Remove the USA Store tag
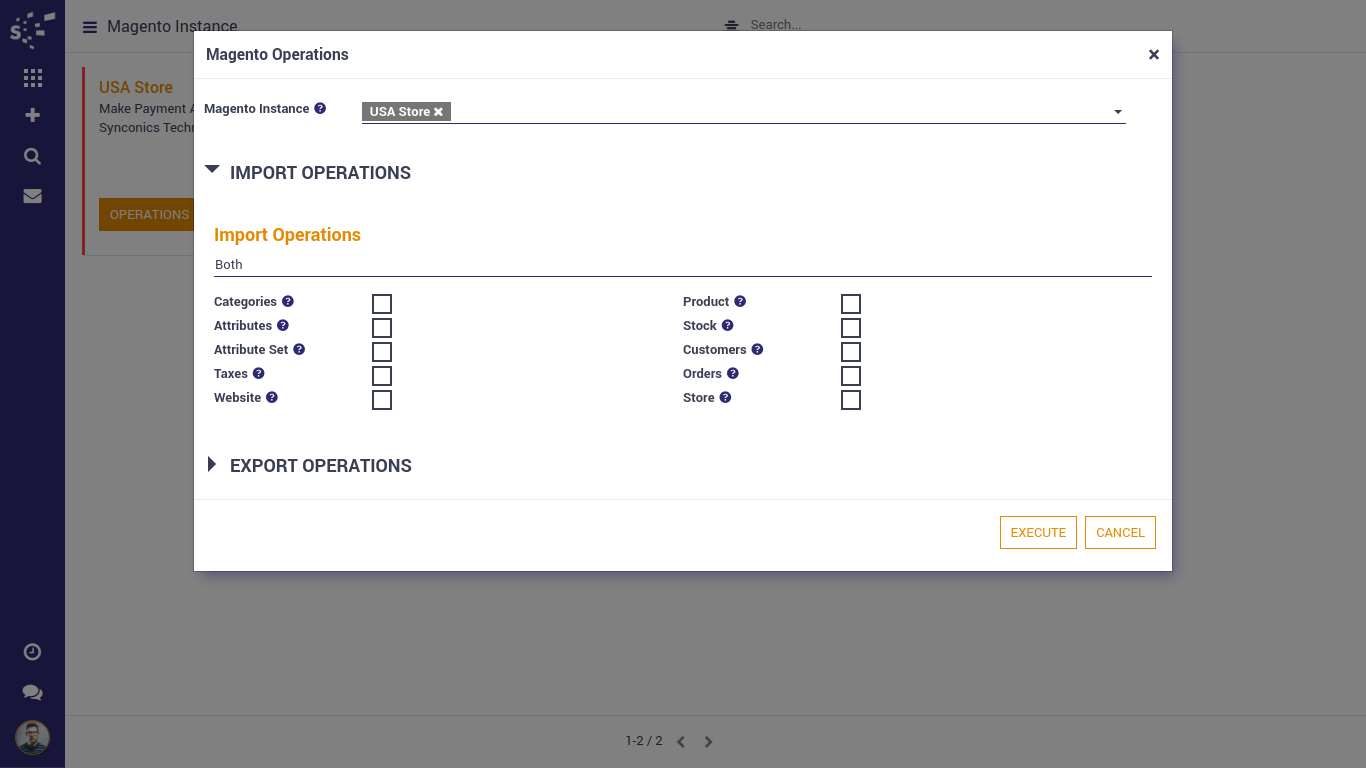Screen dimensions: 1366x768 point(438,112)
